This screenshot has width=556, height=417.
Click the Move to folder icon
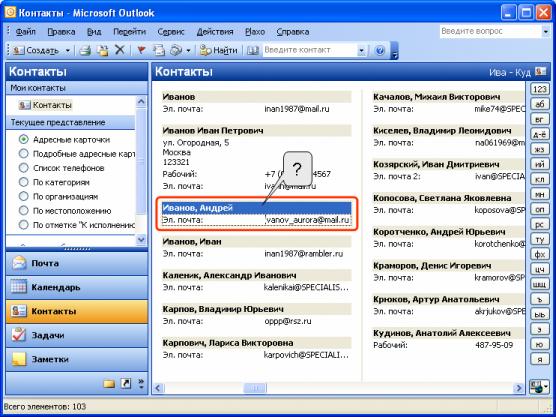click(103, 50)
